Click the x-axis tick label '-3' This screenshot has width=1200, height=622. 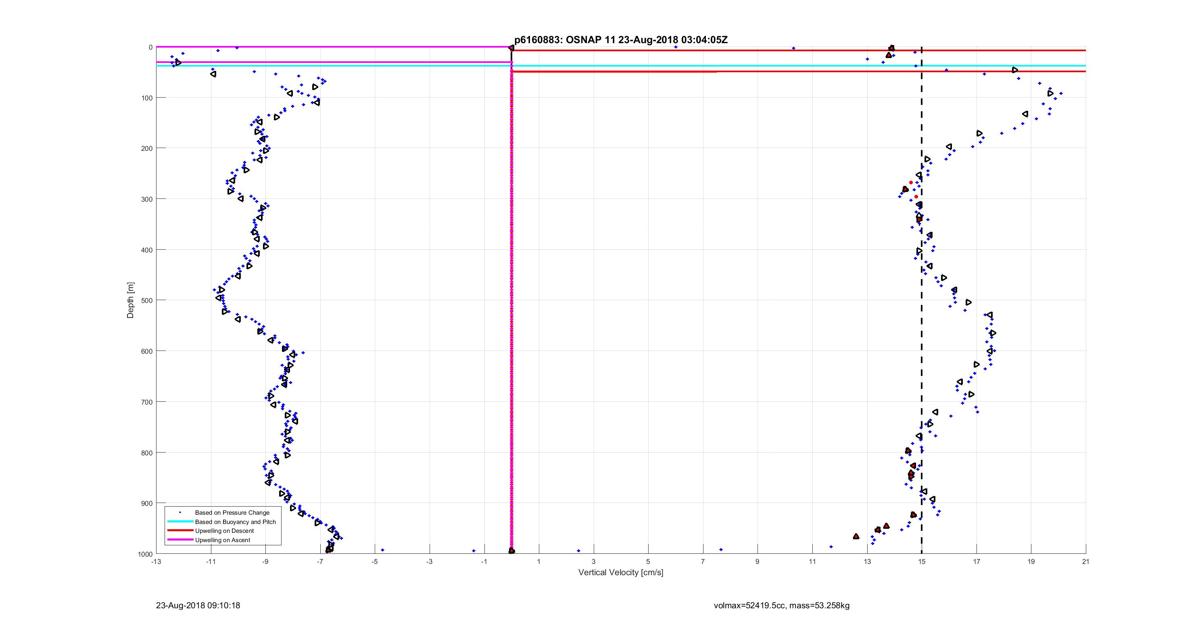point(429,561)
